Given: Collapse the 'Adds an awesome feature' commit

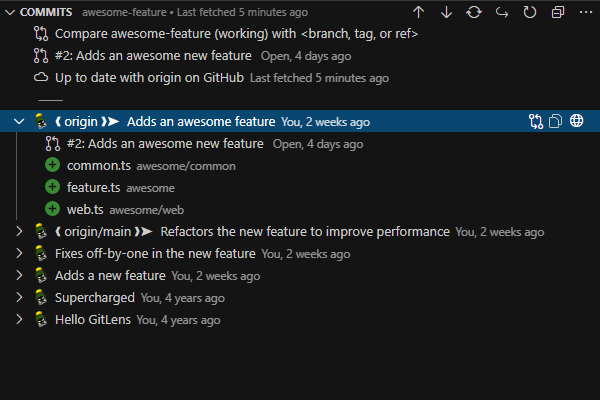Looking at the screenshot, I should 19,122.
